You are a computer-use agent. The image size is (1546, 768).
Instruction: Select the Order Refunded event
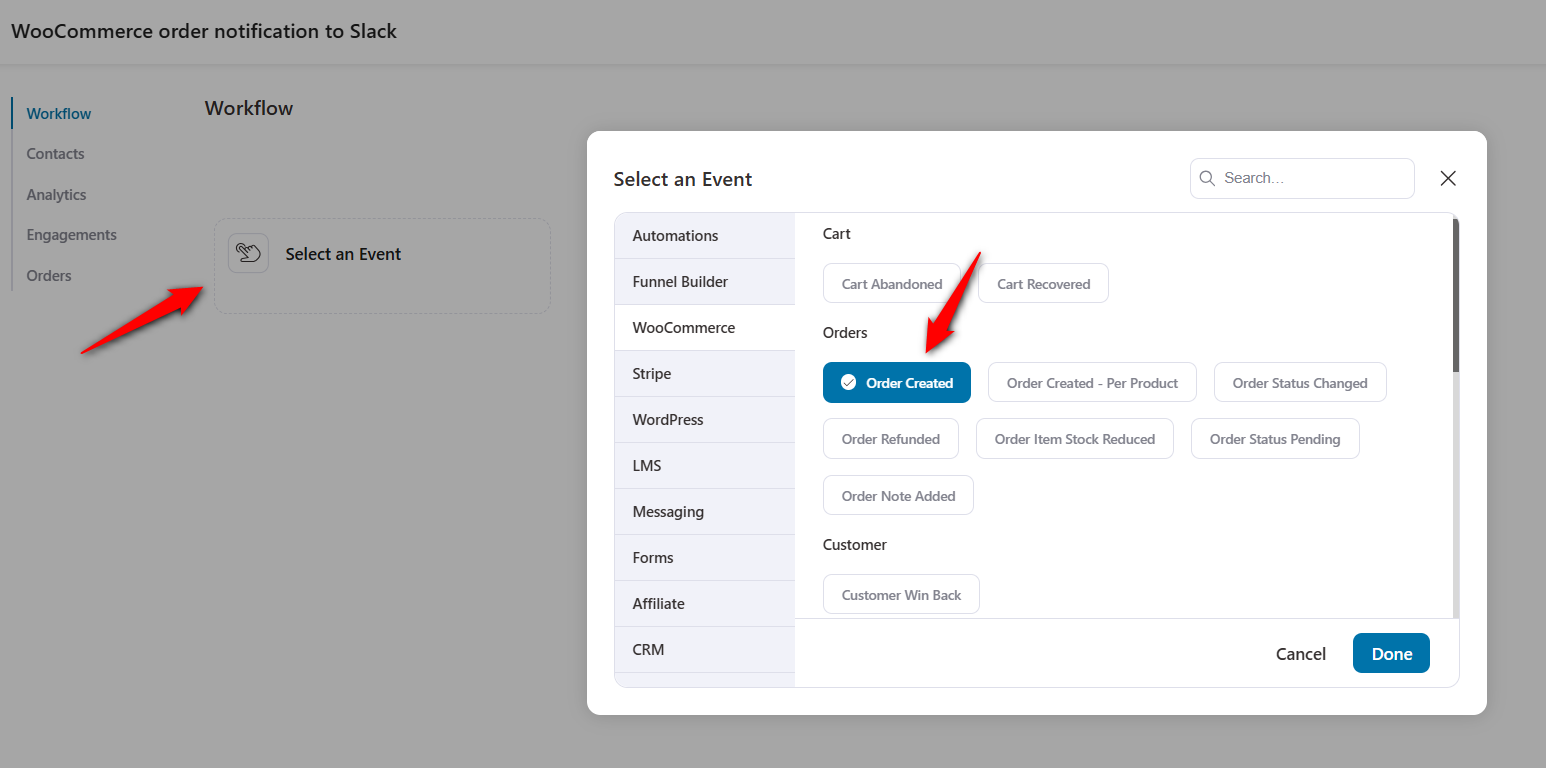tap(890, 438)
